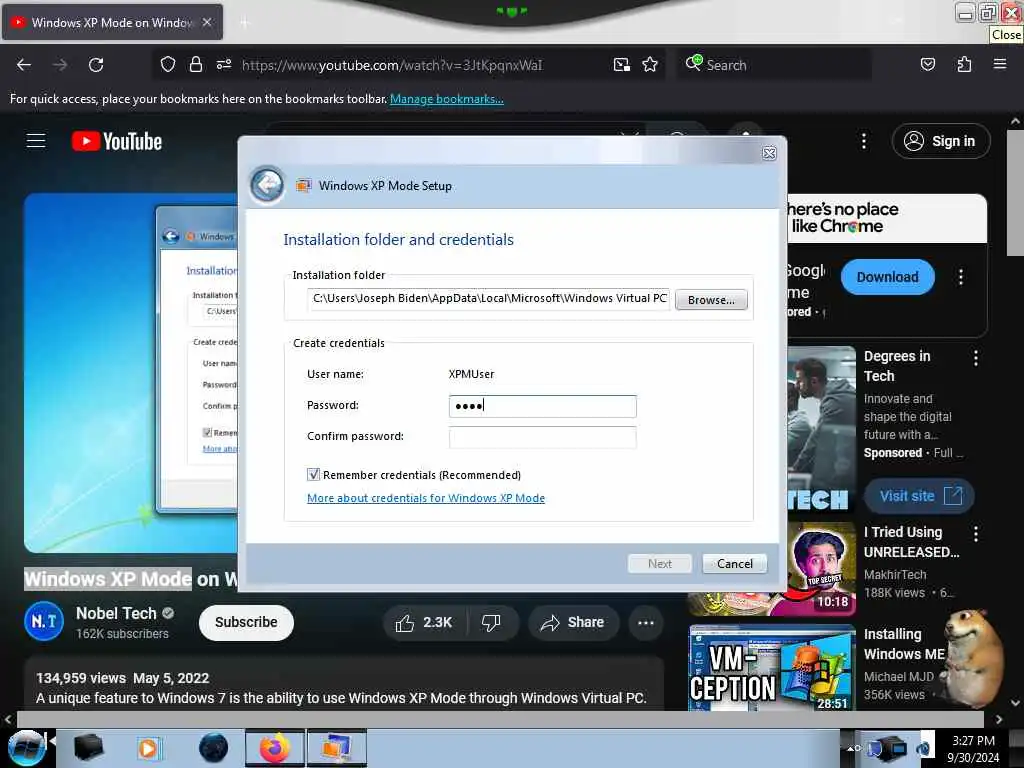Like the video with thumbs up
Viewport: 1024px width, 768px height.
pos(424,622)
